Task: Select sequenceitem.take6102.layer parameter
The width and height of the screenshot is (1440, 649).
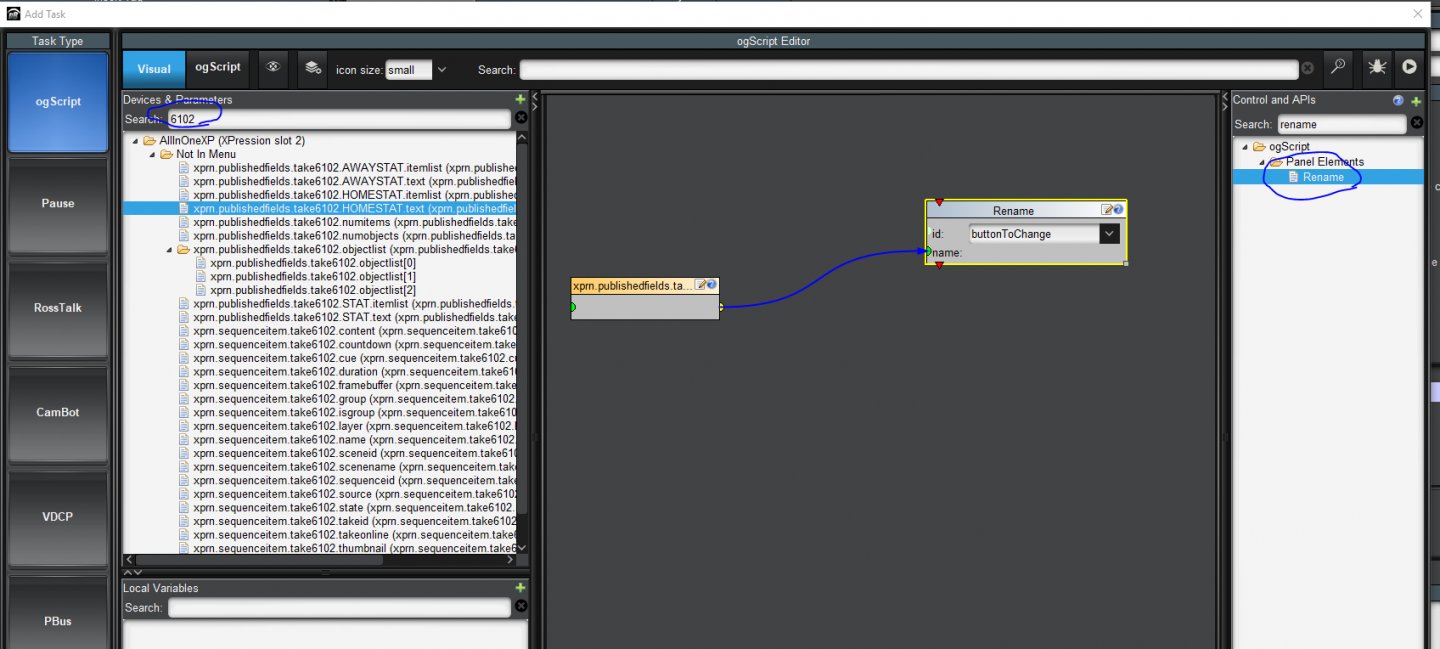Action: pyautogui.click(x=347, y=426)
